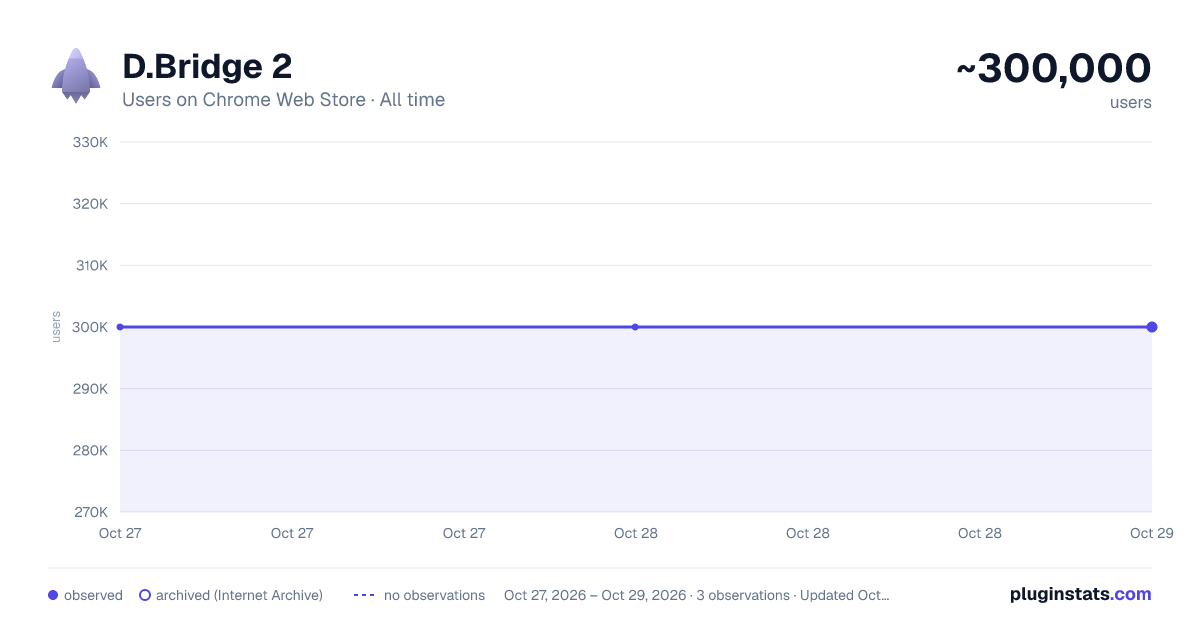Click the D.Bridge 2 rocket logo icon

click(x=76, y=76)
